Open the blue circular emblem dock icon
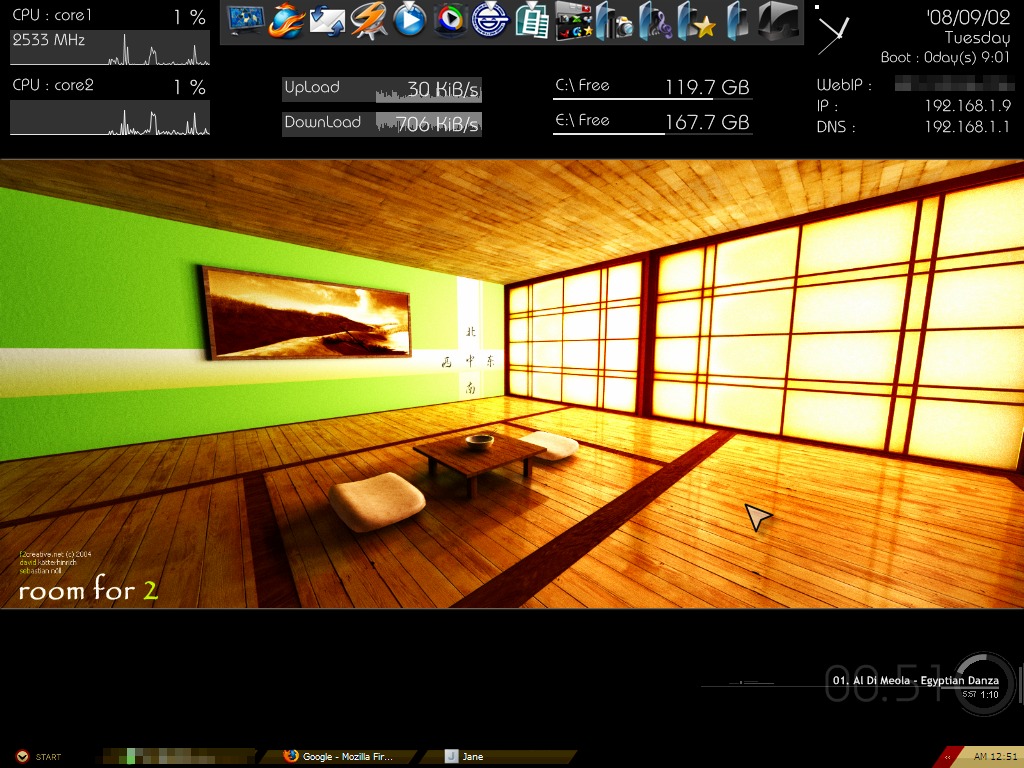The width and height of the screenshot is (1024, 768). 490,20
